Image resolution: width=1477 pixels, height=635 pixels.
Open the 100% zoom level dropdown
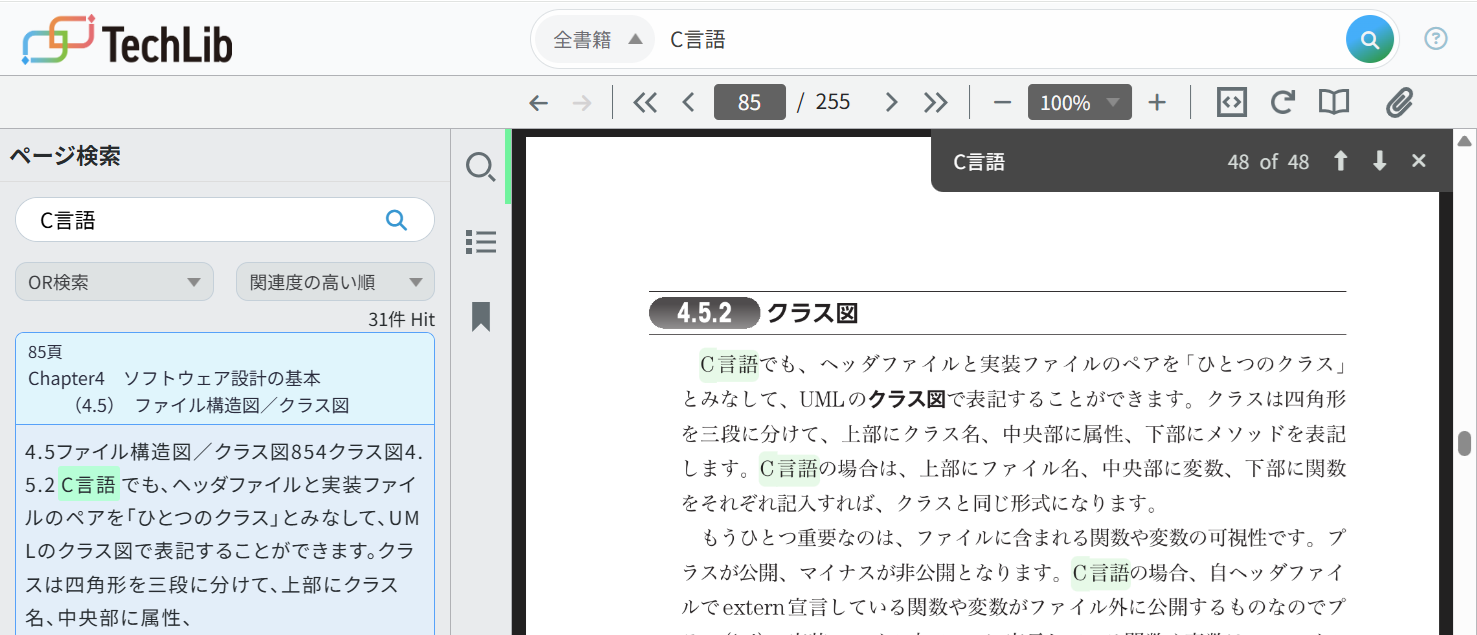(1079, 101)
